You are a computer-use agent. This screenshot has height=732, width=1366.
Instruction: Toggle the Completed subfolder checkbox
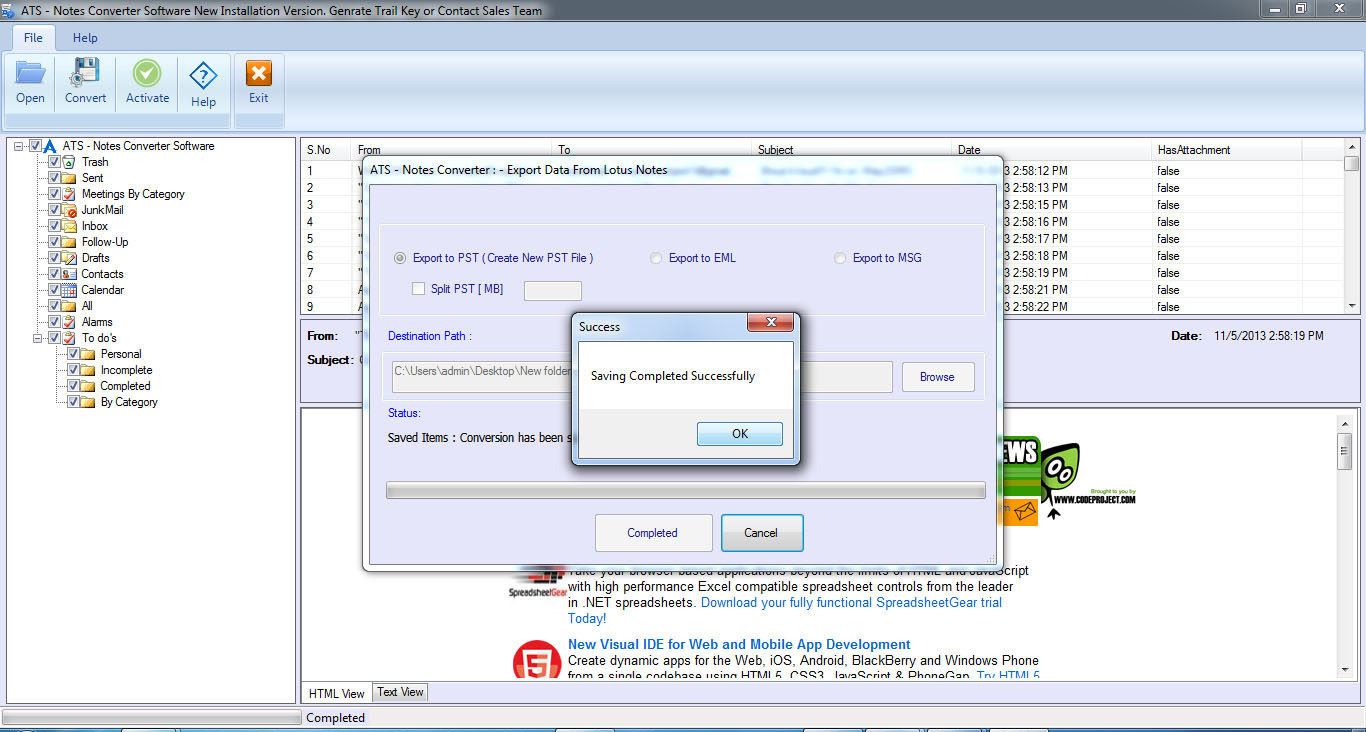73,386
